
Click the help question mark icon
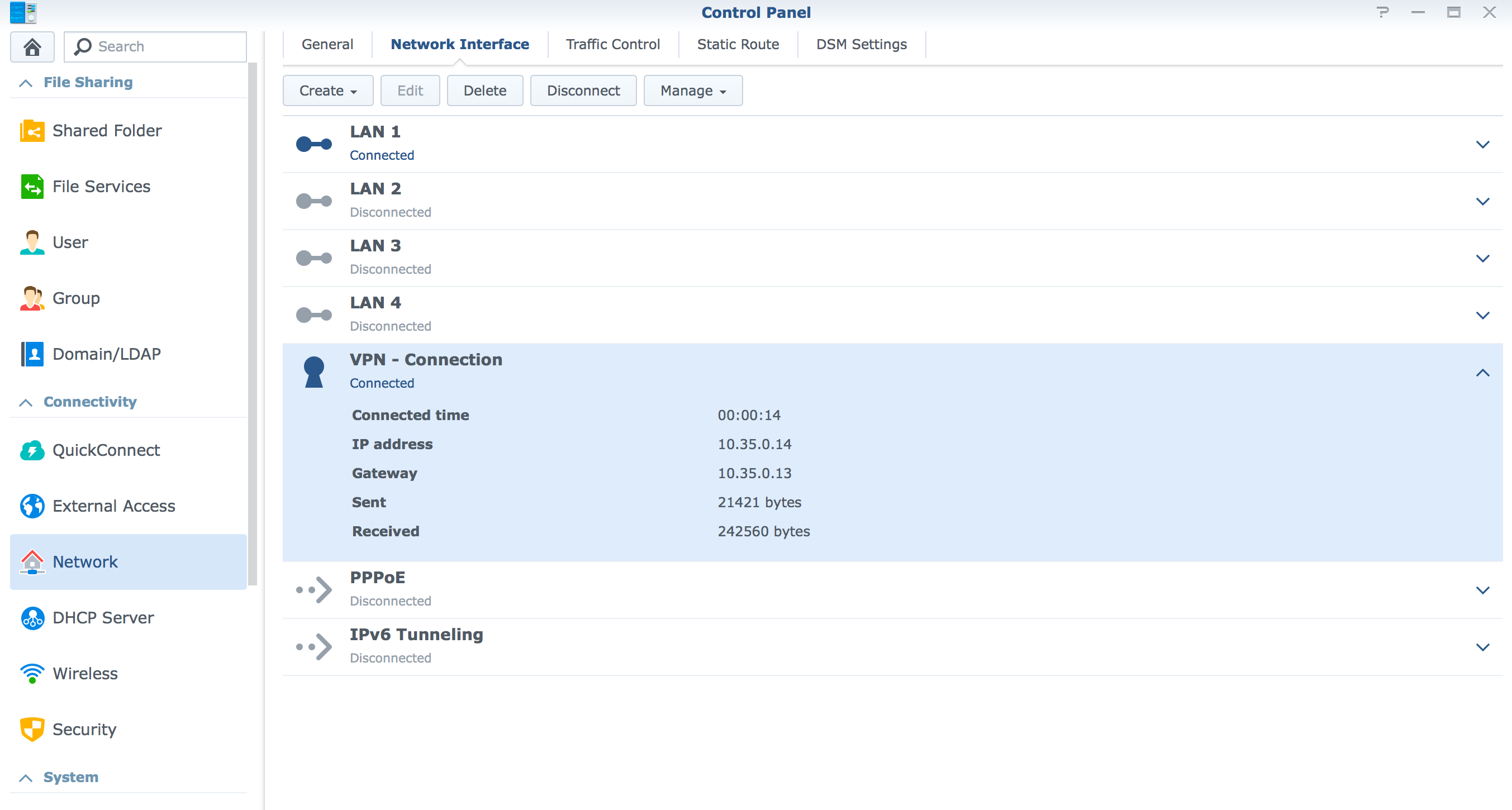coord(1383,12)
